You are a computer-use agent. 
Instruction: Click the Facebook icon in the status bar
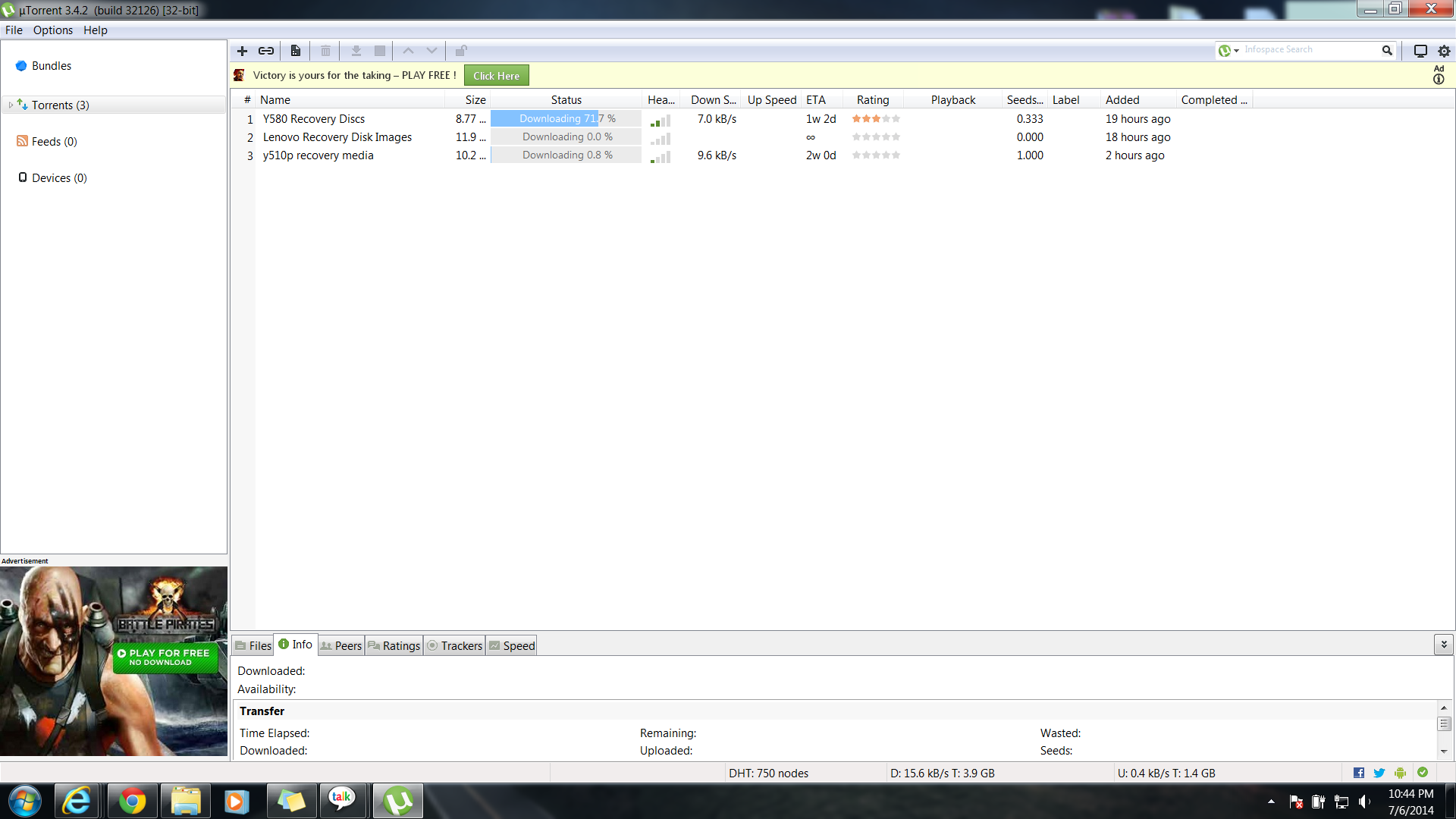pos(1359,773)
